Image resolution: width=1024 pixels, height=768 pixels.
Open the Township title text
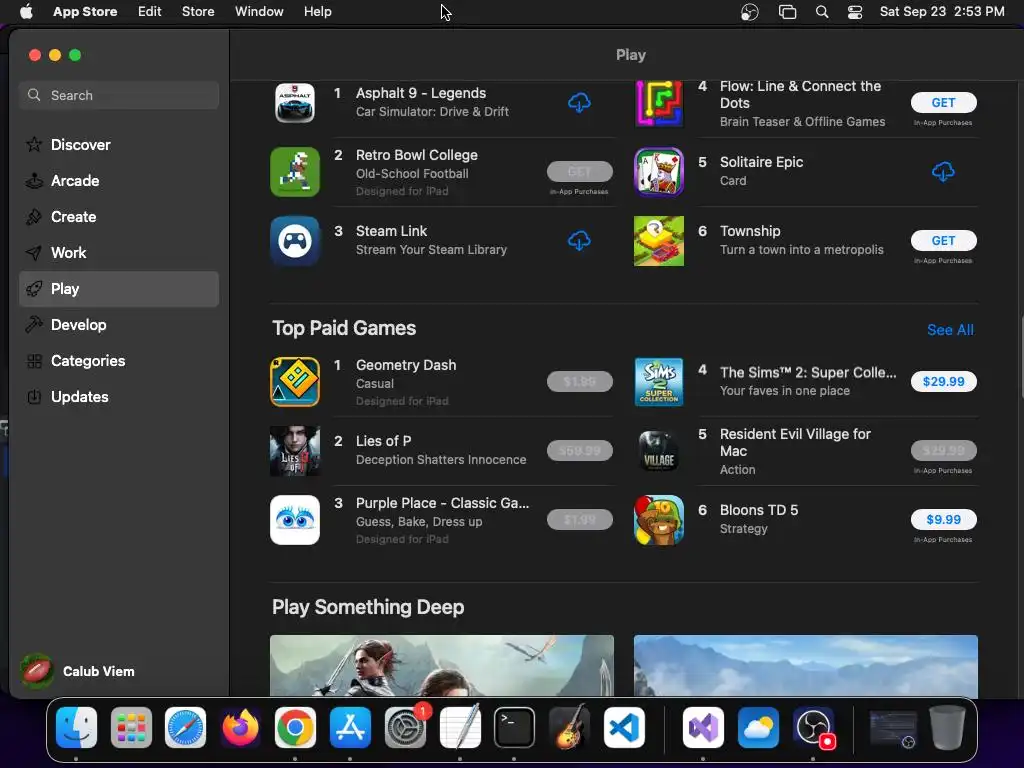click(750, 231)
